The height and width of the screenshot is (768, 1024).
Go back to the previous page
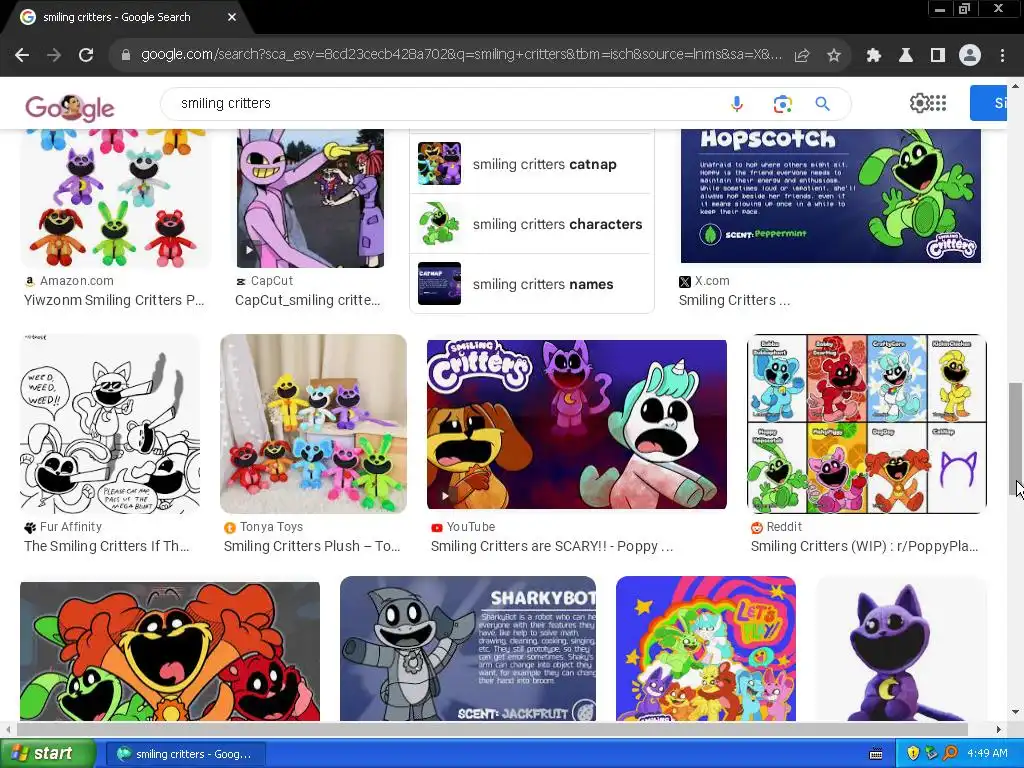pyautogui.click(x=22, y=55)
